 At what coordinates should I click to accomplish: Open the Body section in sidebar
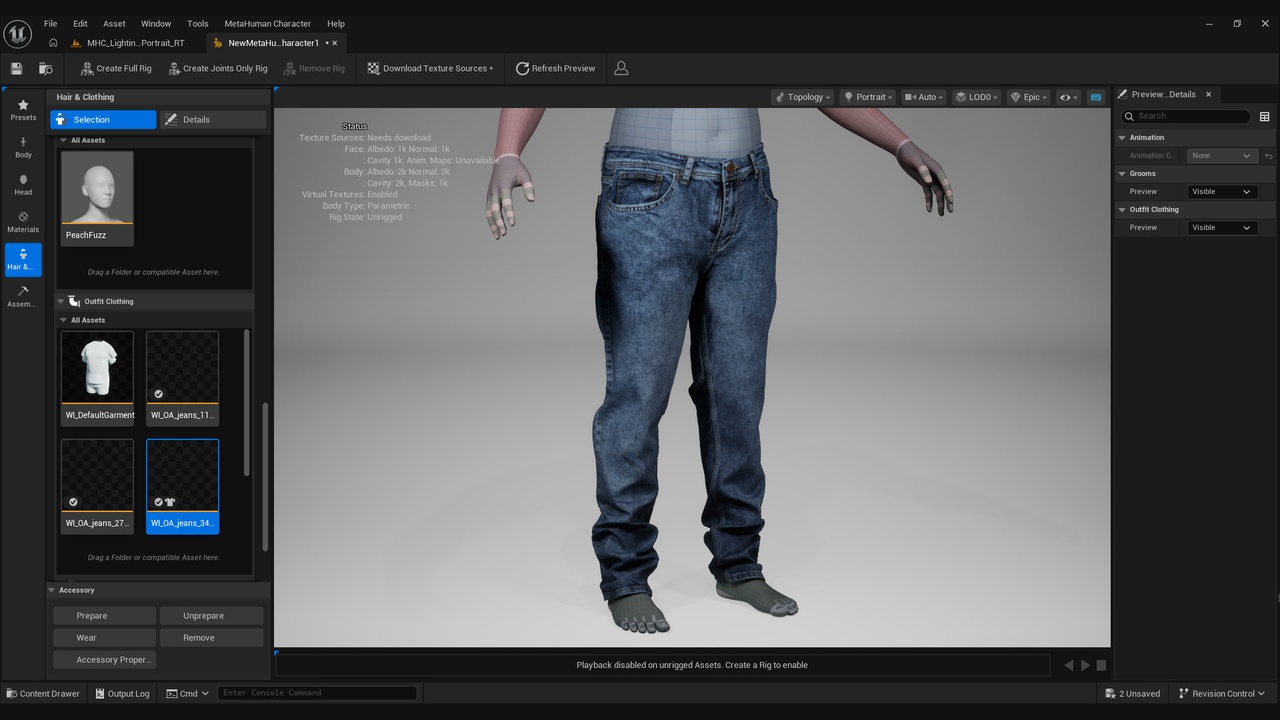coord(23,148)
